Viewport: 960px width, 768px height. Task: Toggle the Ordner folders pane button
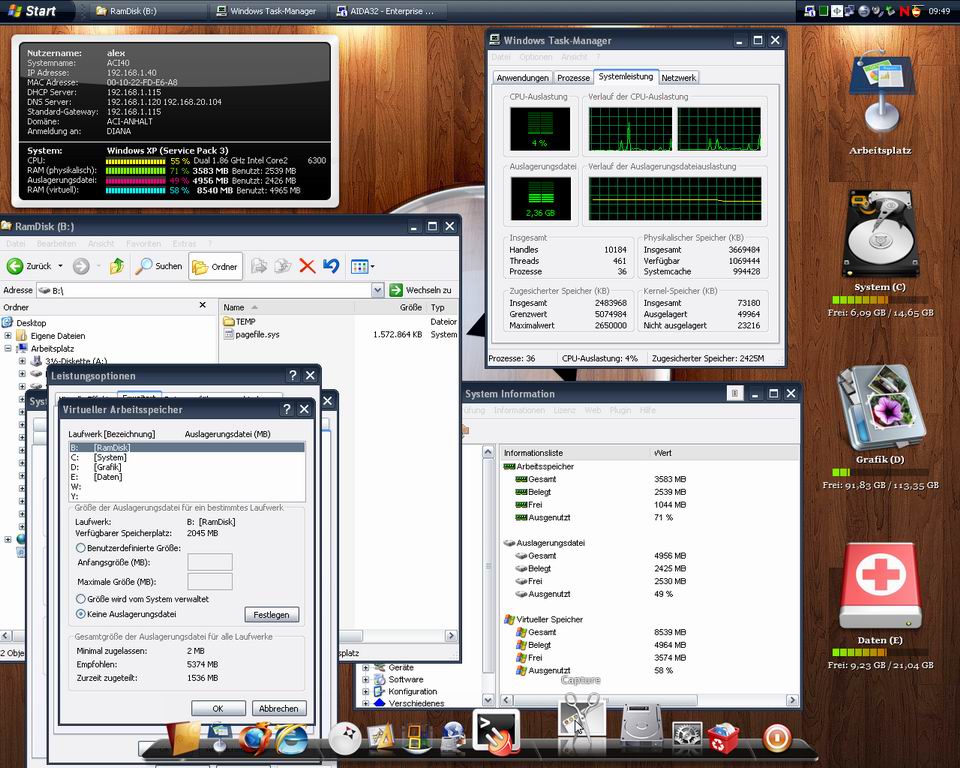coord(216,266)
